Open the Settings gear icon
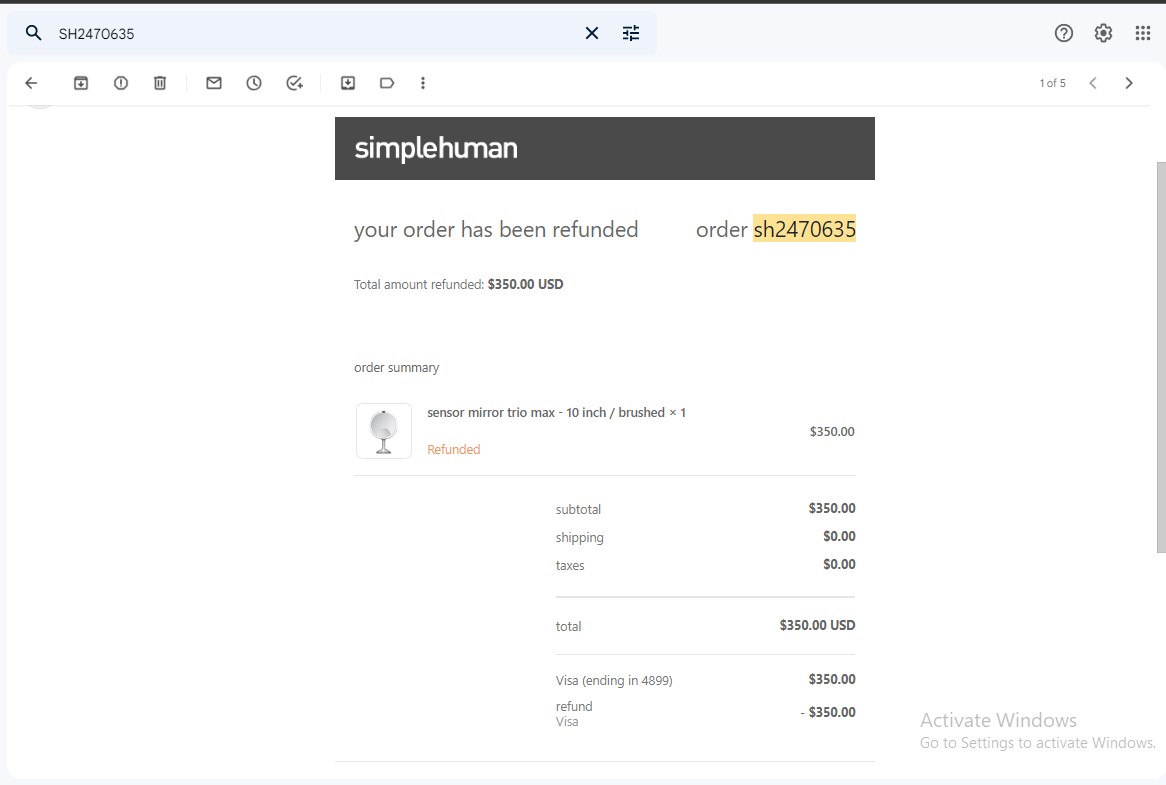 [x=1103, y=33]
